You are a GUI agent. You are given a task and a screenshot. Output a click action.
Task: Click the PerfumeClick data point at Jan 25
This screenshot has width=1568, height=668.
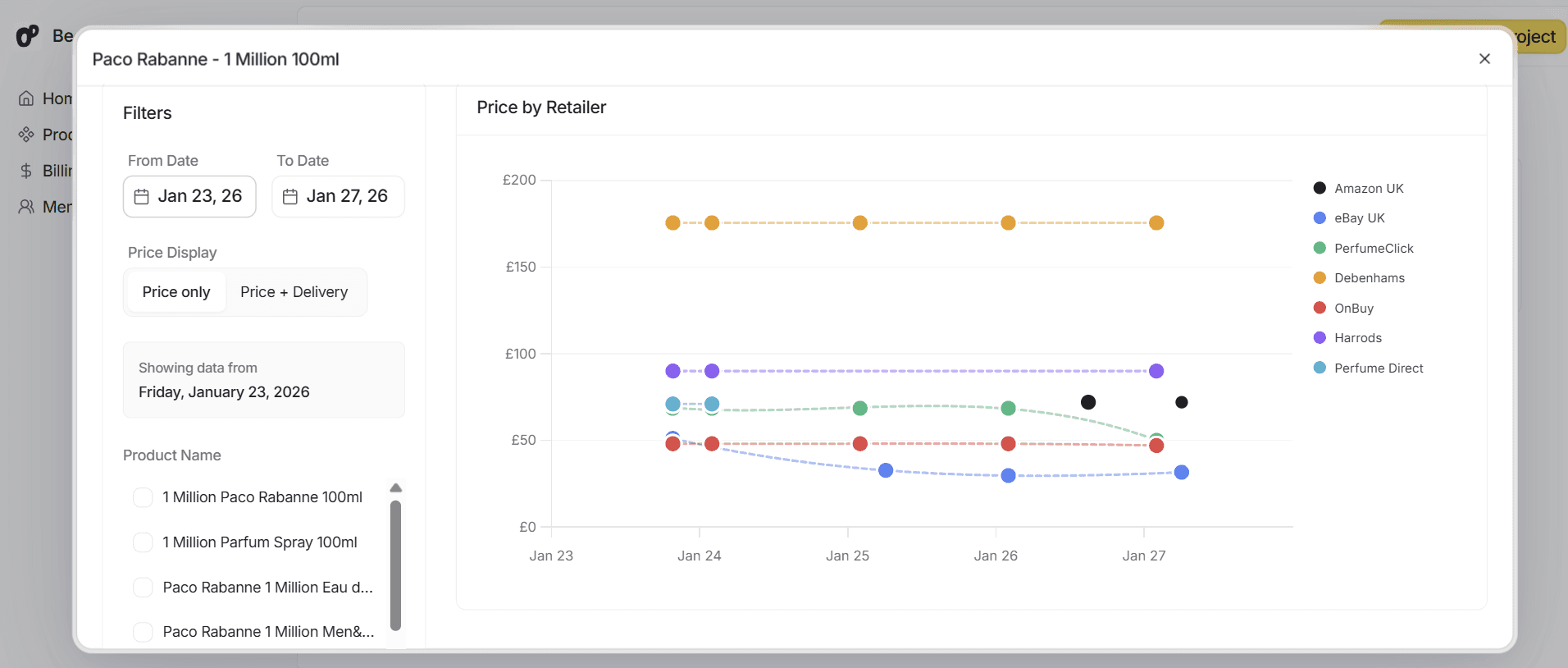pyautogui.click(x=860, y=409)
